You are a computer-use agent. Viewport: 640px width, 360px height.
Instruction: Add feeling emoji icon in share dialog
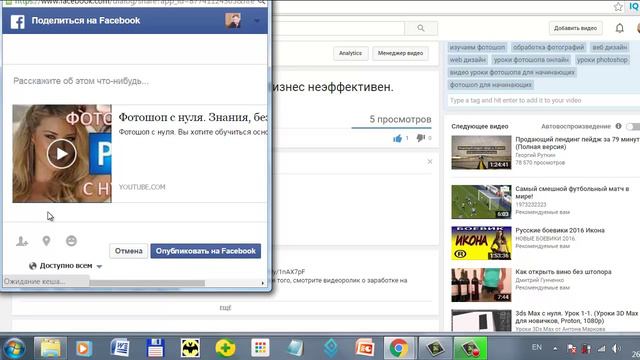[71, 241]
